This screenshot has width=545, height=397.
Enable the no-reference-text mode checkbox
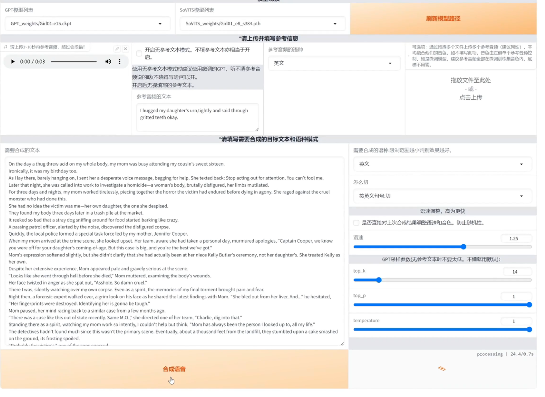pos(139,53)
